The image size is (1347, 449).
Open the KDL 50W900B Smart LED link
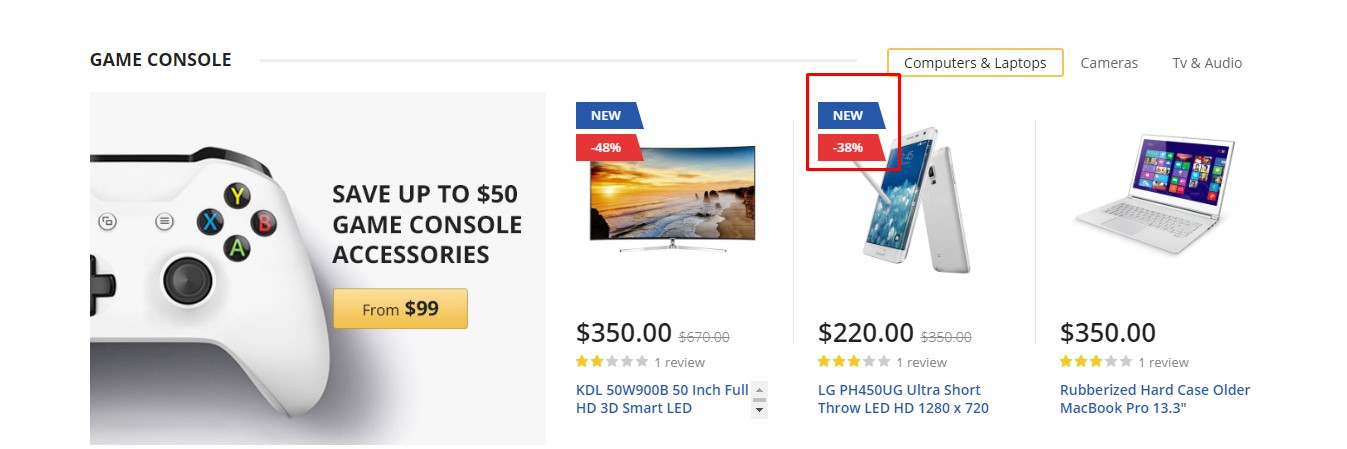pyautogui.click(x=662, y=399)
